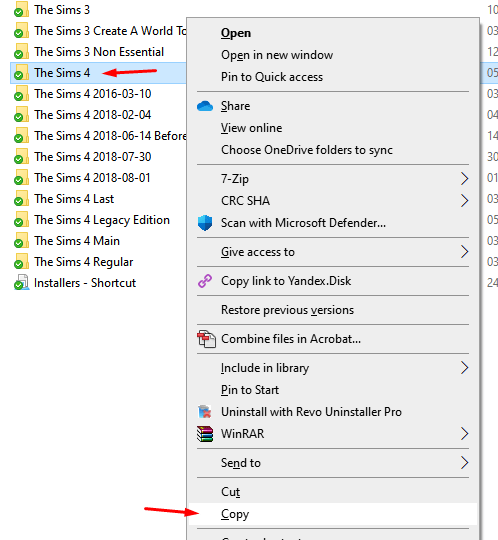This screenshot has height=540, width=498.
Task: Click the folder icon of The Sims 4 Regular
Action: coord(21,262)
